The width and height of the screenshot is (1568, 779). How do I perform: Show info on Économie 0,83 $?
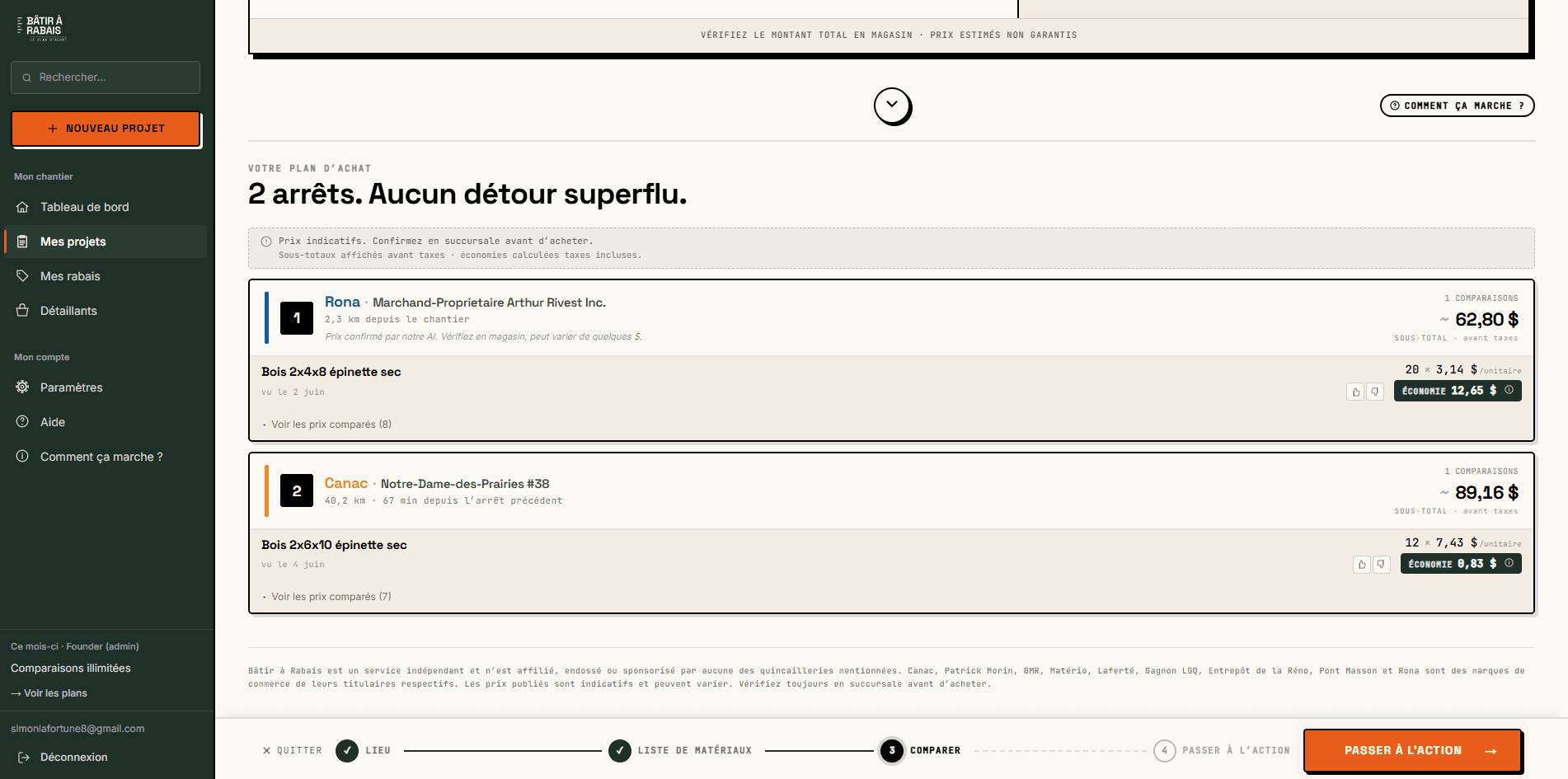point(1509,563)
